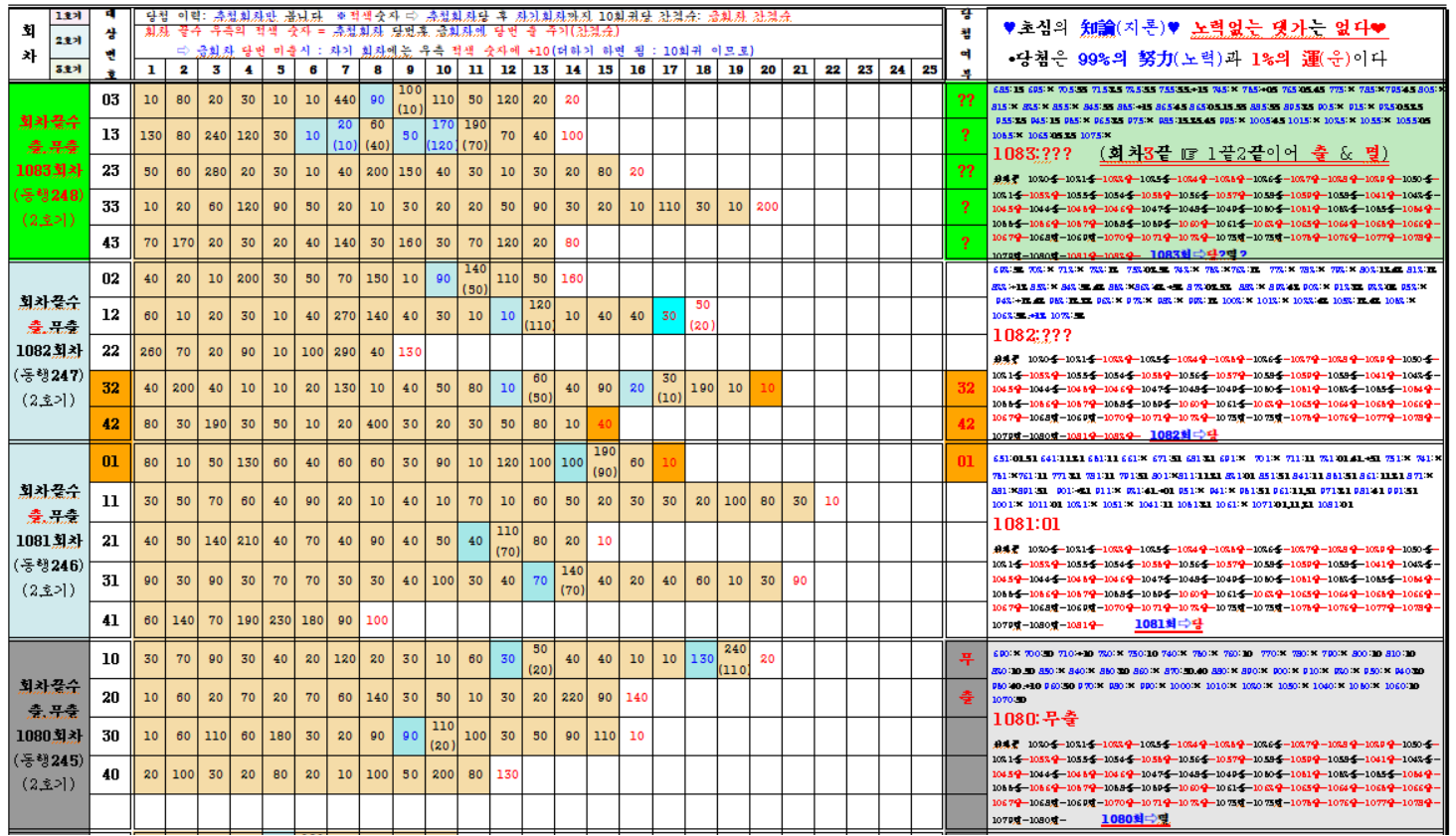The image size is (1456, 836).
Task: Click the cell containing 440 in row 03
Action: pos(345,99)
